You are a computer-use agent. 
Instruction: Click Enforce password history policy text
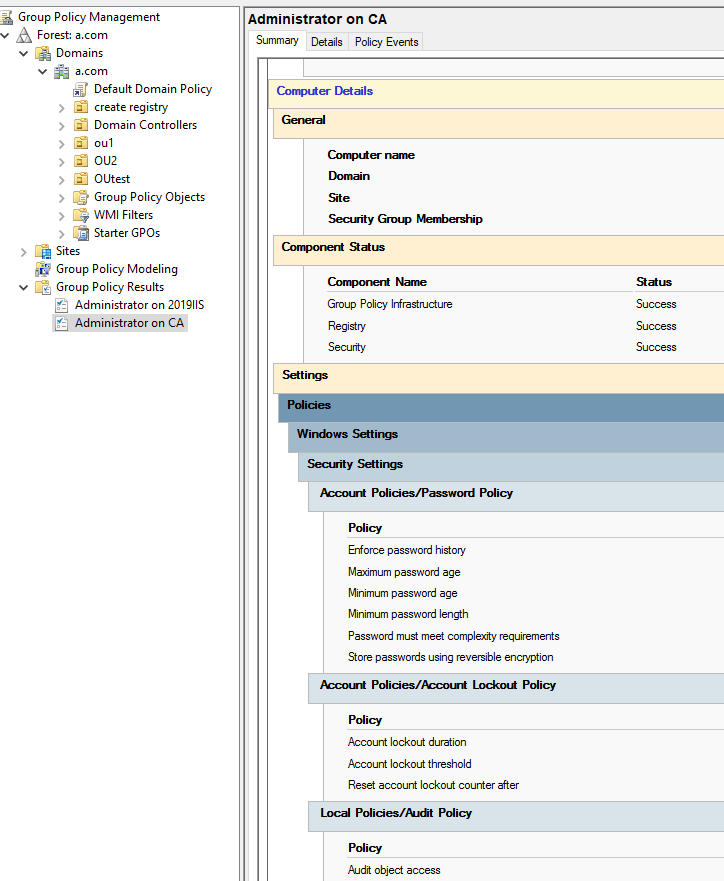(407, 550)
